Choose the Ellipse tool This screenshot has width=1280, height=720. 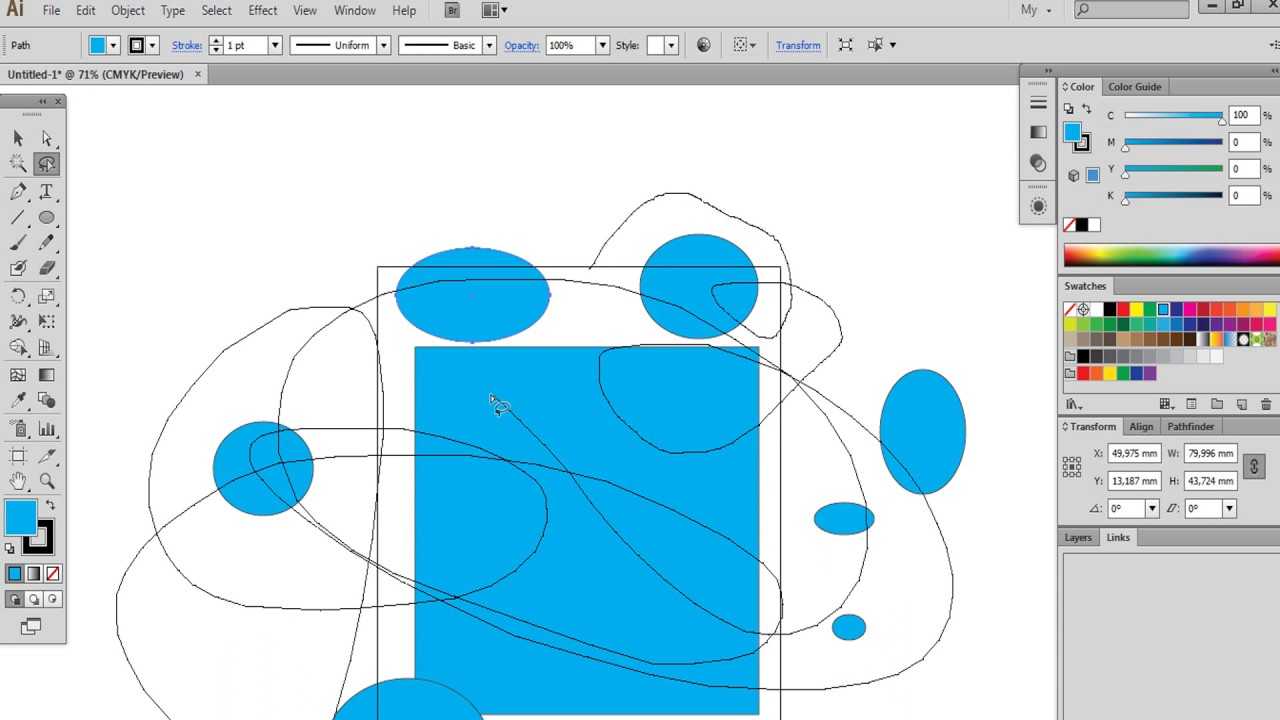[x=47, y=218]
